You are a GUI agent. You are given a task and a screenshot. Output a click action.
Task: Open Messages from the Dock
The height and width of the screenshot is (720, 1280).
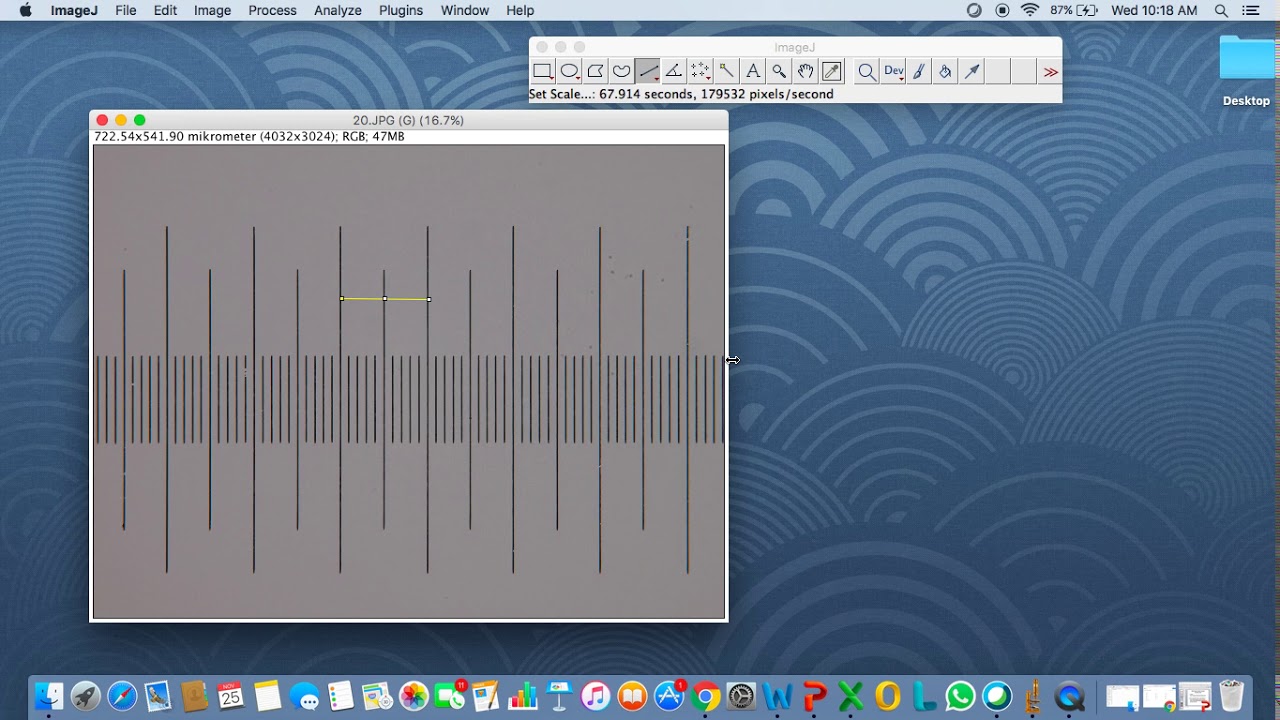click(x=304, y=695)
